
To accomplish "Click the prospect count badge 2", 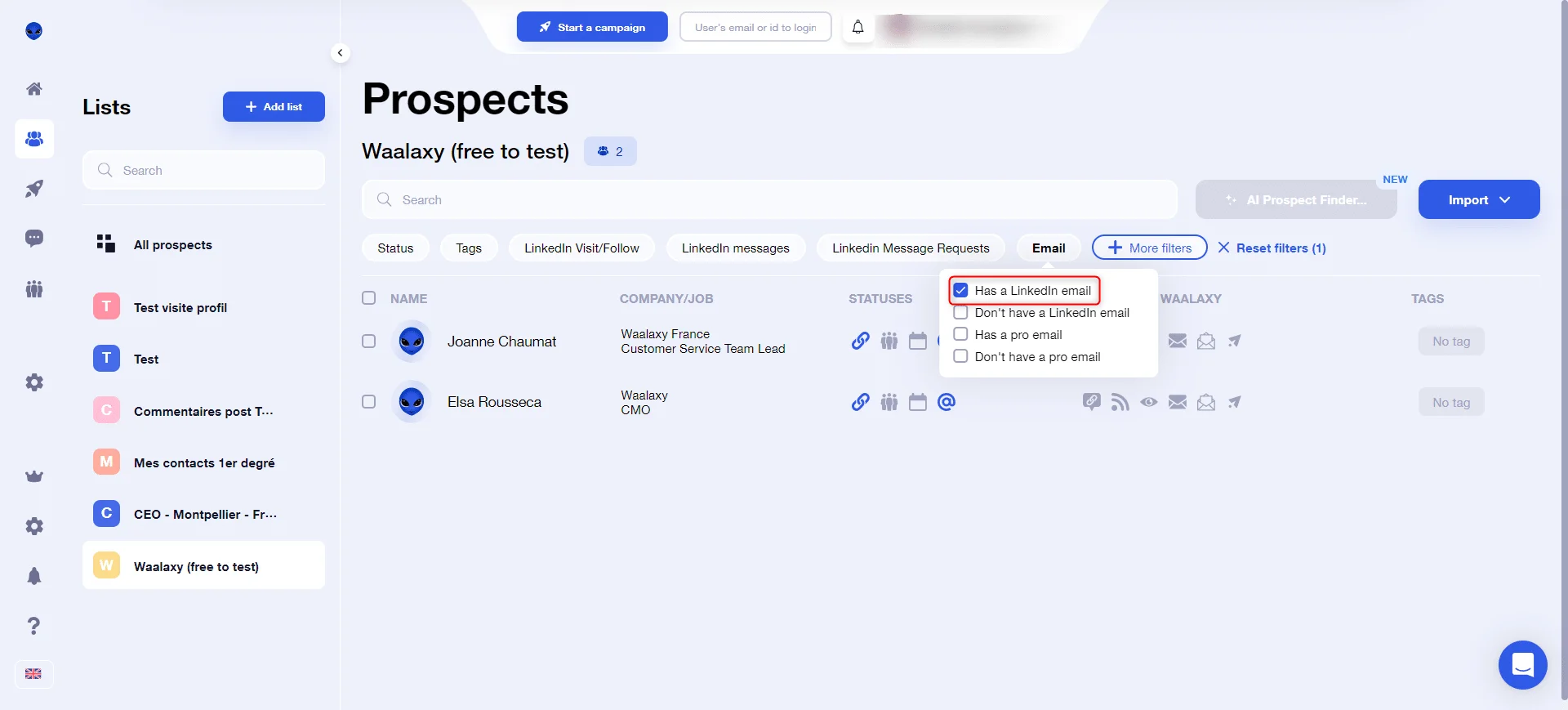I will click(610, 151).
